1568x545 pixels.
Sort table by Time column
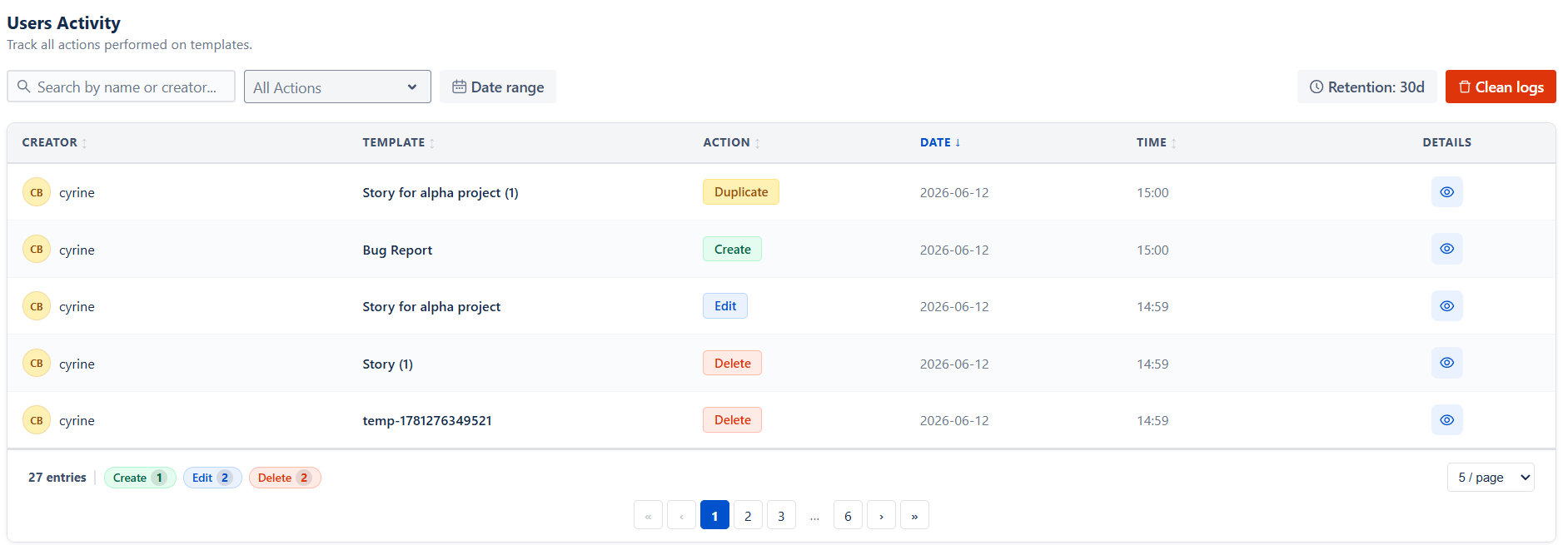(x=1156, y=142)
